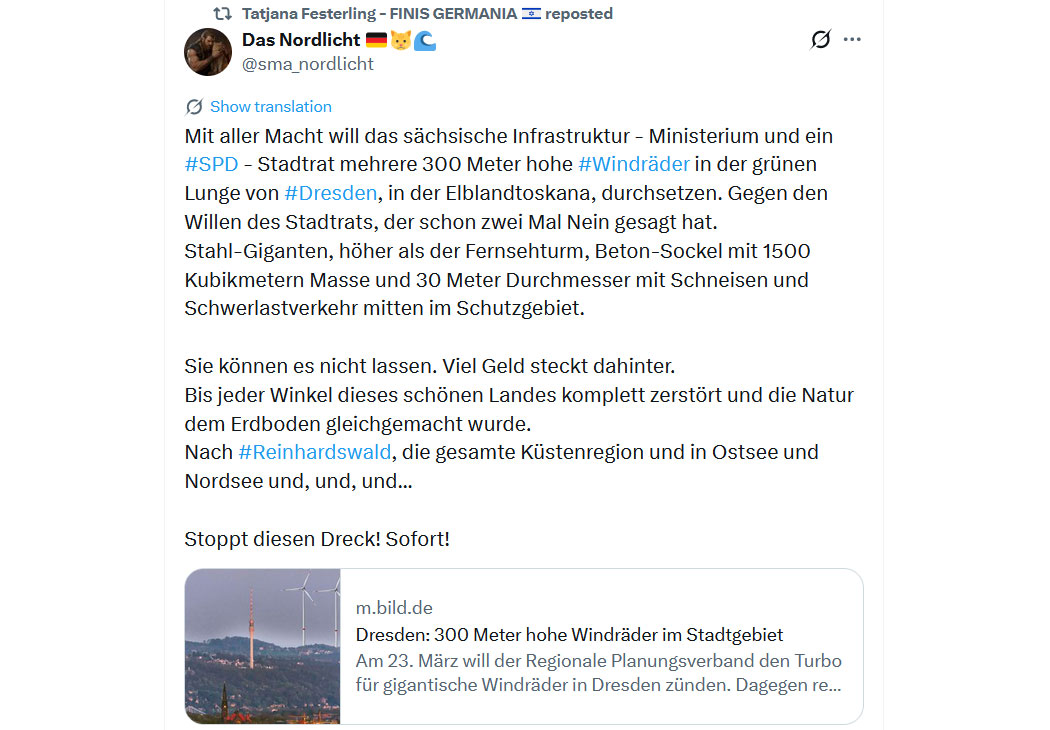Open the #Windräder hashtag
The width and height of the screenshot is (1050, 730).
(x=633, y=164)
